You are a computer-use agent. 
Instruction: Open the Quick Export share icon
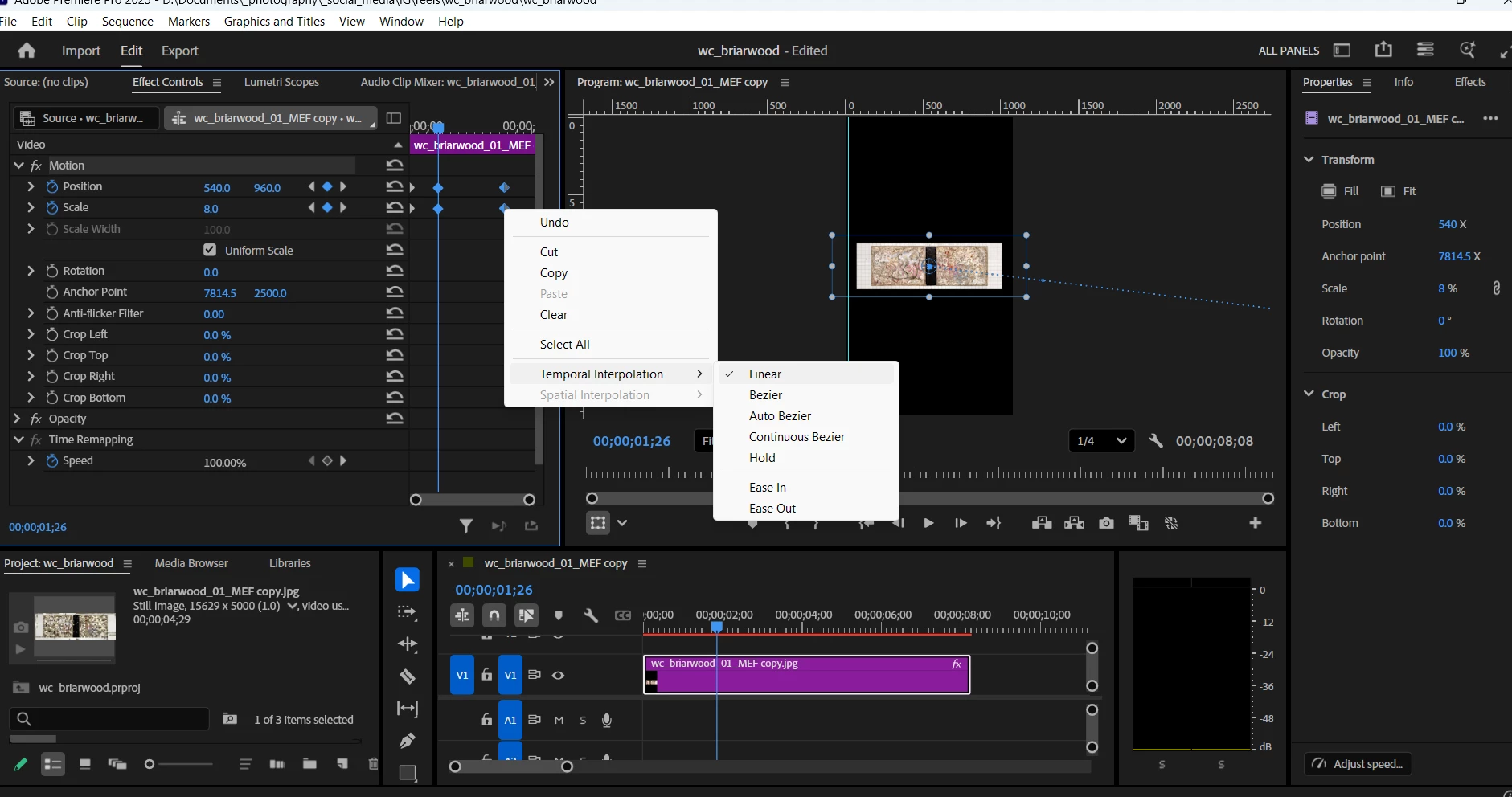1383,50
